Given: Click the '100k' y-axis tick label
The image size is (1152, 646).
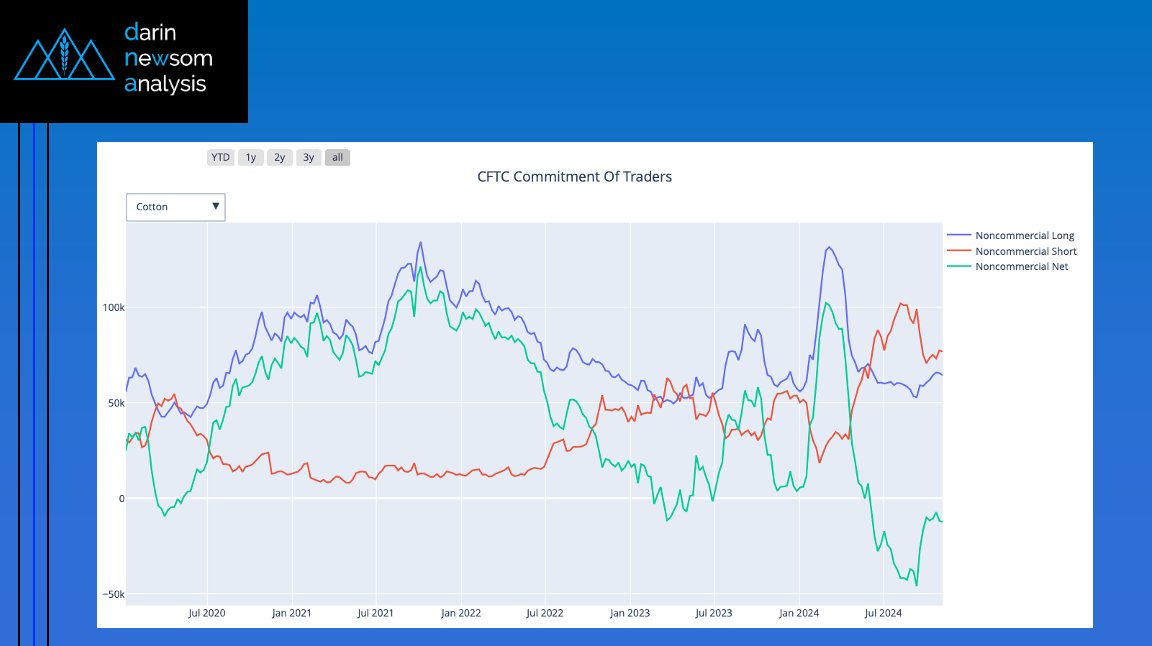Looking at the screenshot, I should point(114,308).
